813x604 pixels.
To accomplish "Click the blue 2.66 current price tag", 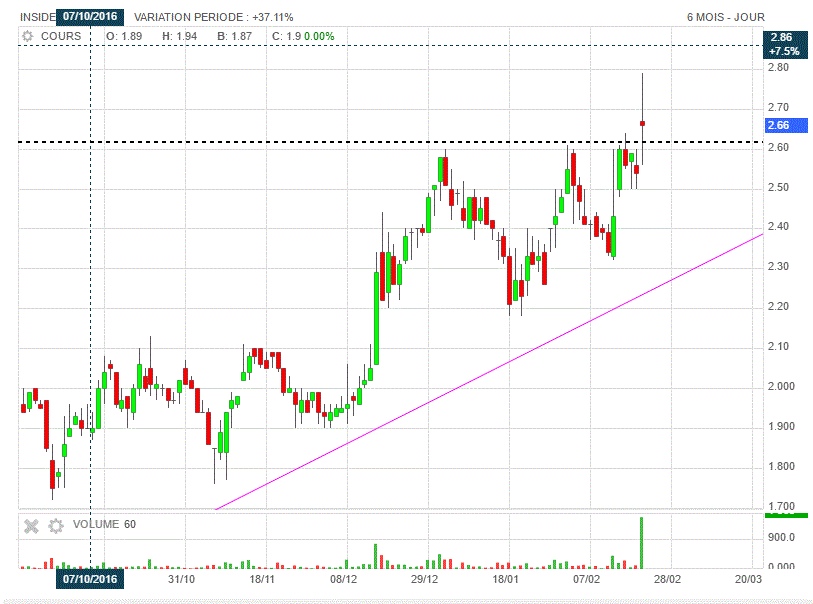I will 786,125.
